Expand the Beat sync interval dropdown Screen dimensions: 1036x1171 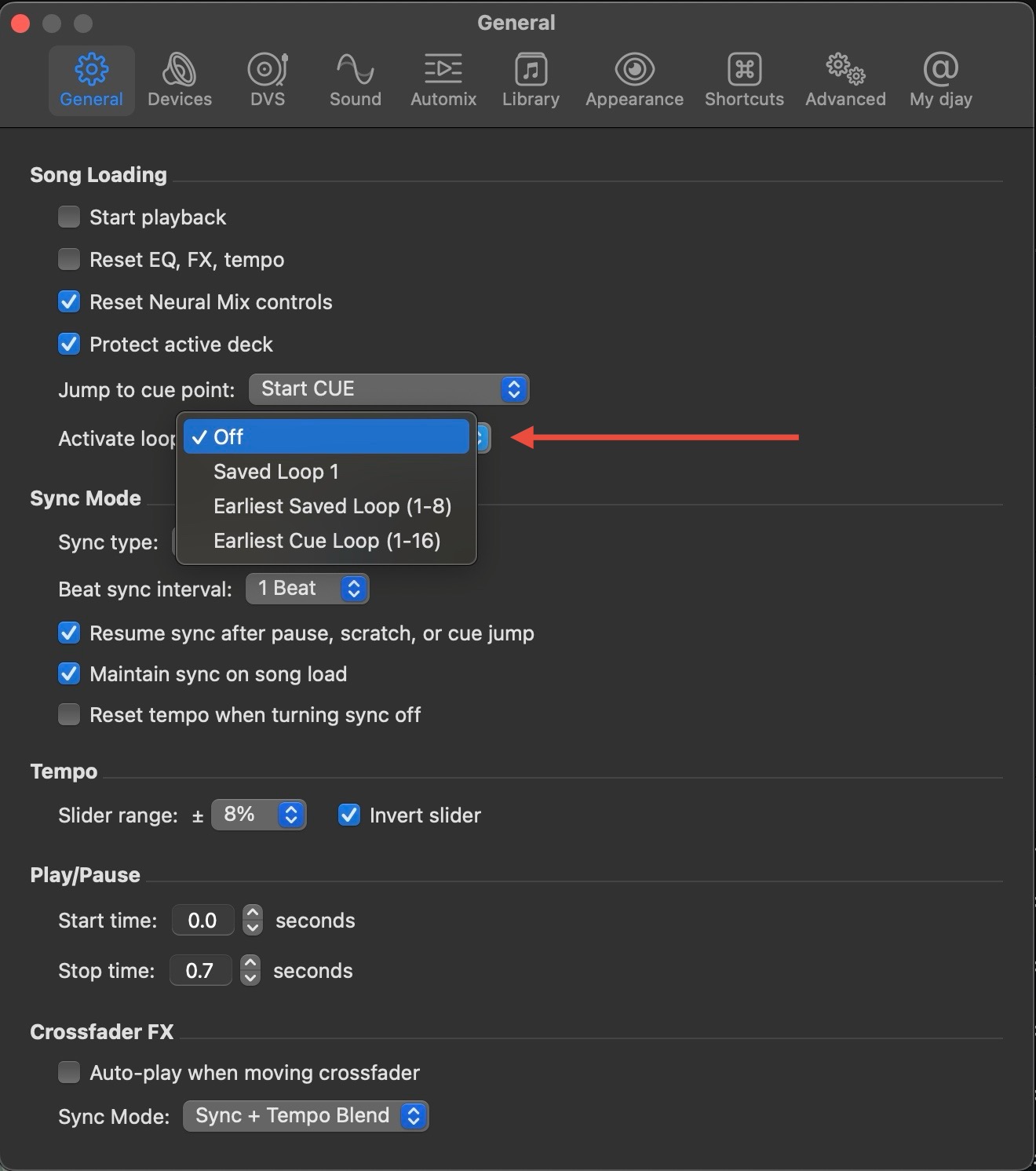click(x=307, y=589)
